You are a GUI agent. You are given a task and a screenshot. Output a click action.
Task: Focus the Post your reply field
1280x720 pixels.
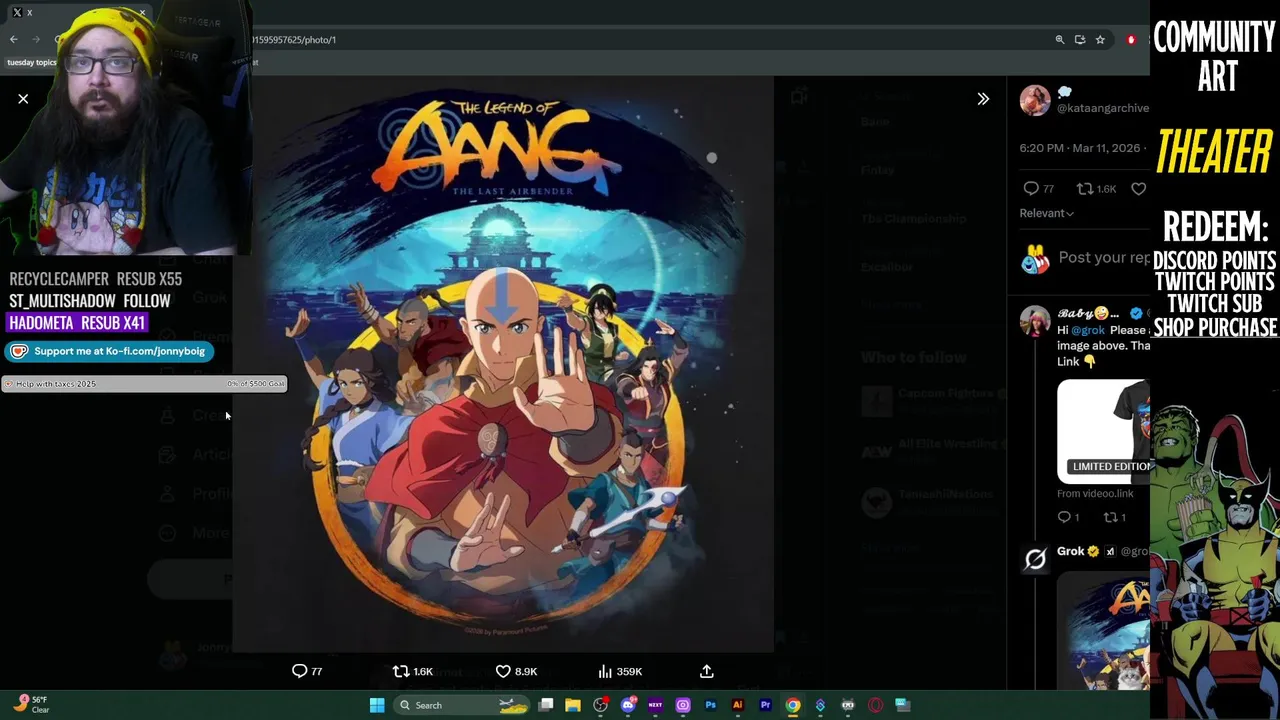point(1104,258)
